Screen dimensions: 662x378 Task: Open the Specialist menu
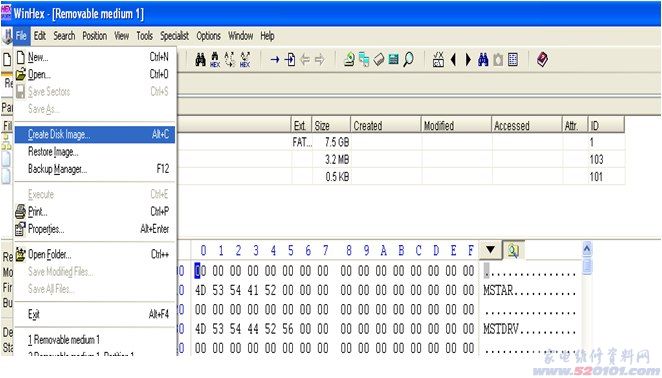[x=174, y=36]
